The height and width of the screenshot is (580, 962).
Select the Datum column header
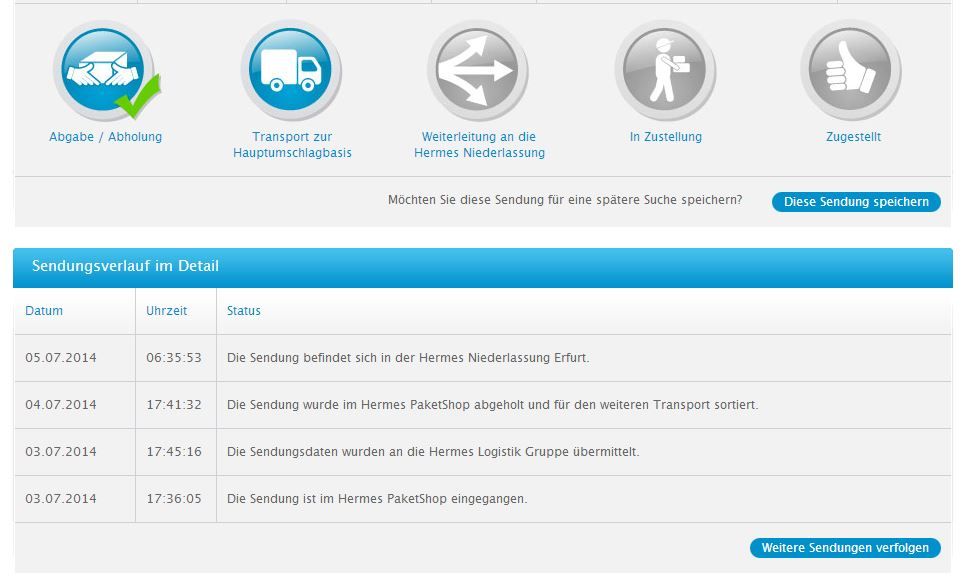(x=44, y=310)
